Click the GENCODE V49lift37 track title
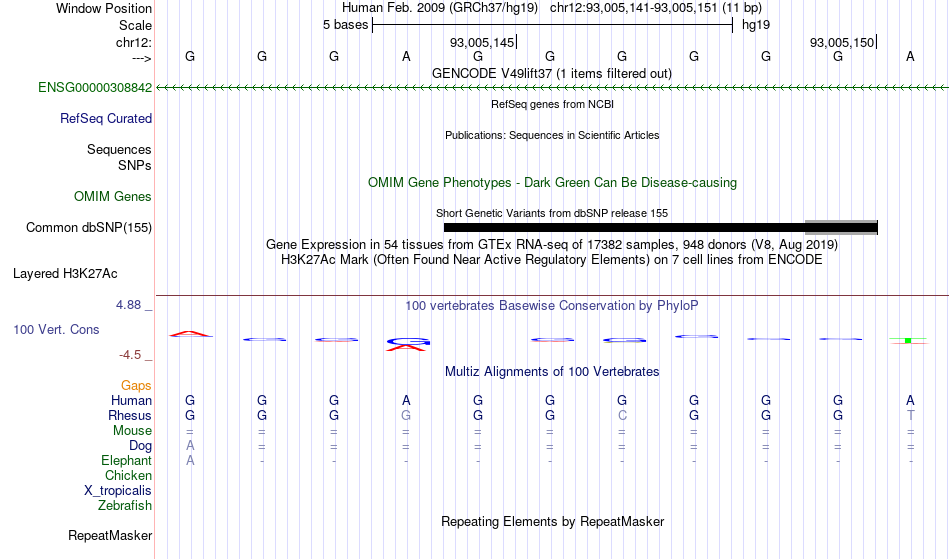 (x=552, y=74)
